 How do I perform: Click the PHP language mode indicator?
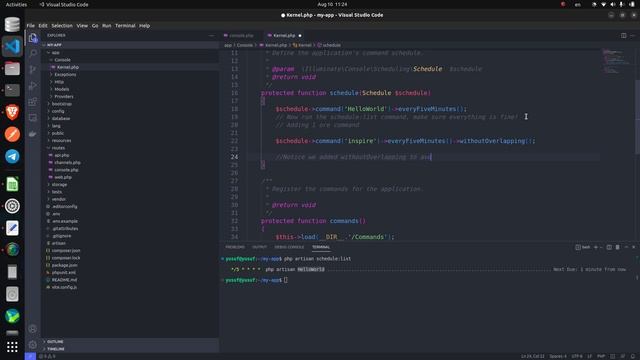(601, 356)
